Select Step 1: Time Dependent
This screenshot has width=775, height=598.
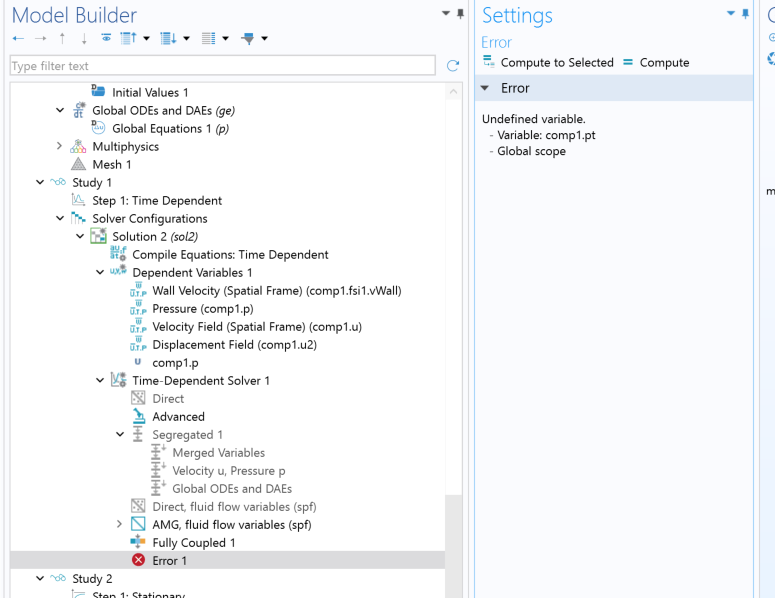click(156, 201)
